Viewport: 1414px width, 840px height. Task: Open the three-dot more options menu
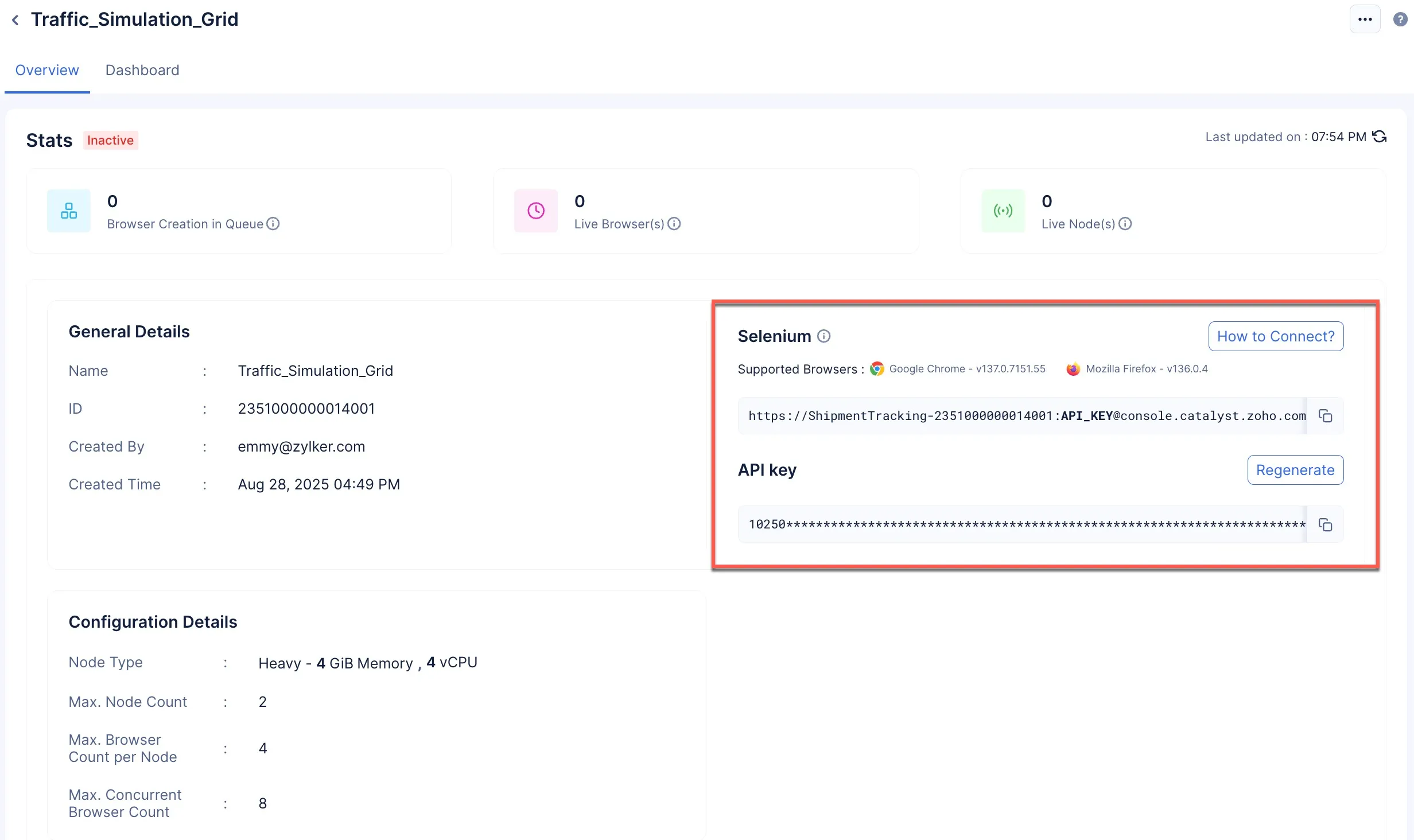1365,20
